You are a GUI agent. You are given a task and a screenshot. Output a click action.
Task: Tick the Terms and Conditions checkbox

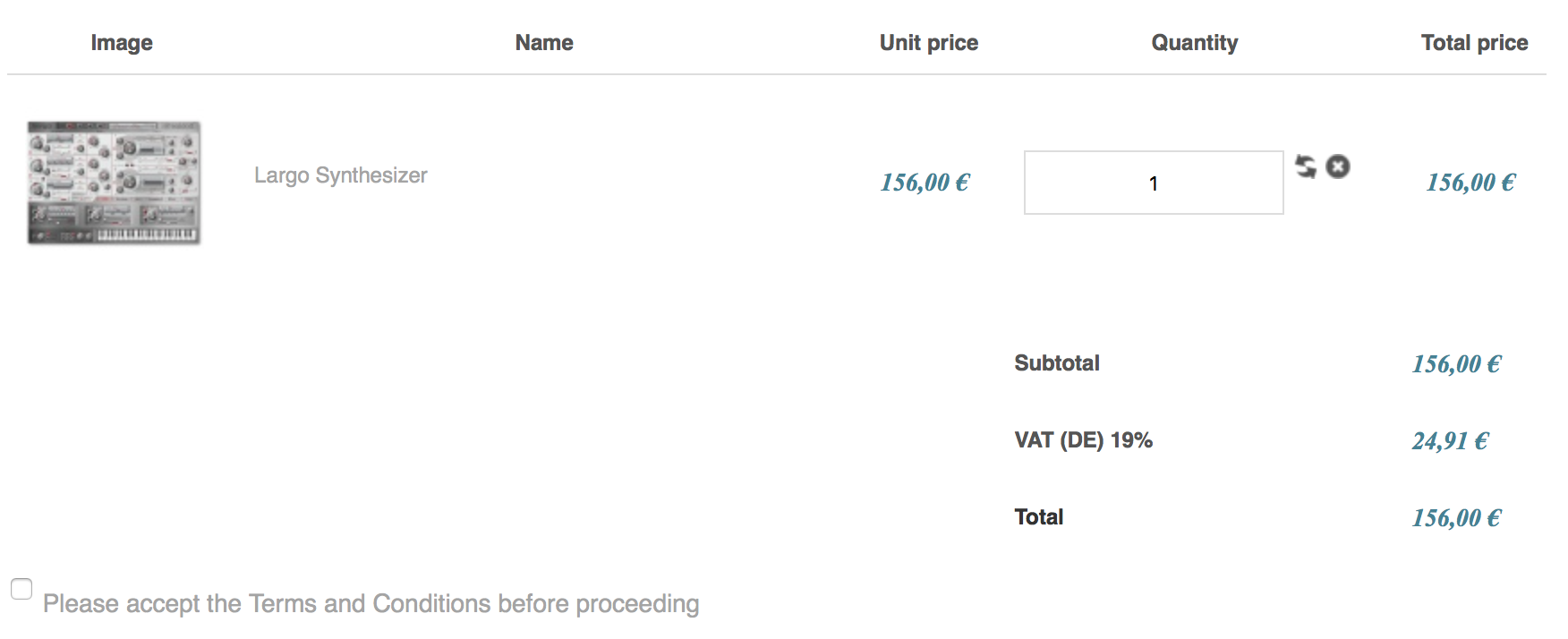(21, 589)
